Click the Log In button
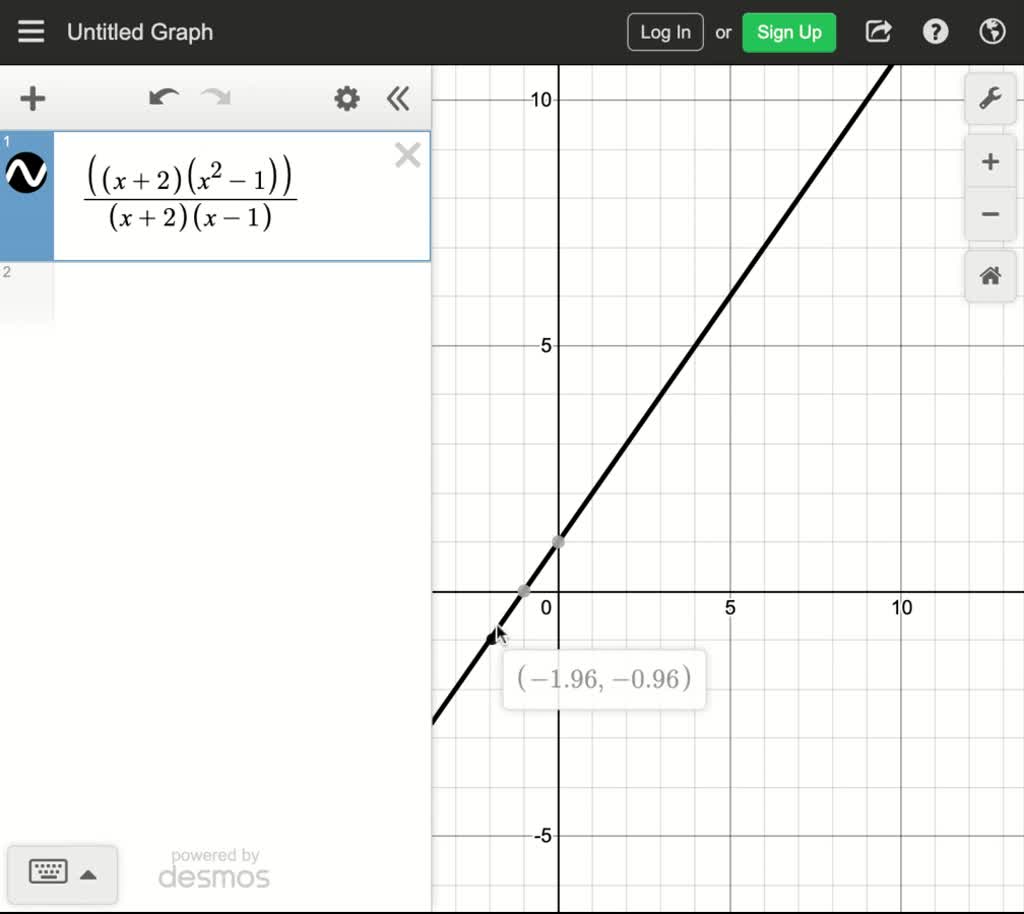The image size is (1024, 914). [x=665, y=31]
